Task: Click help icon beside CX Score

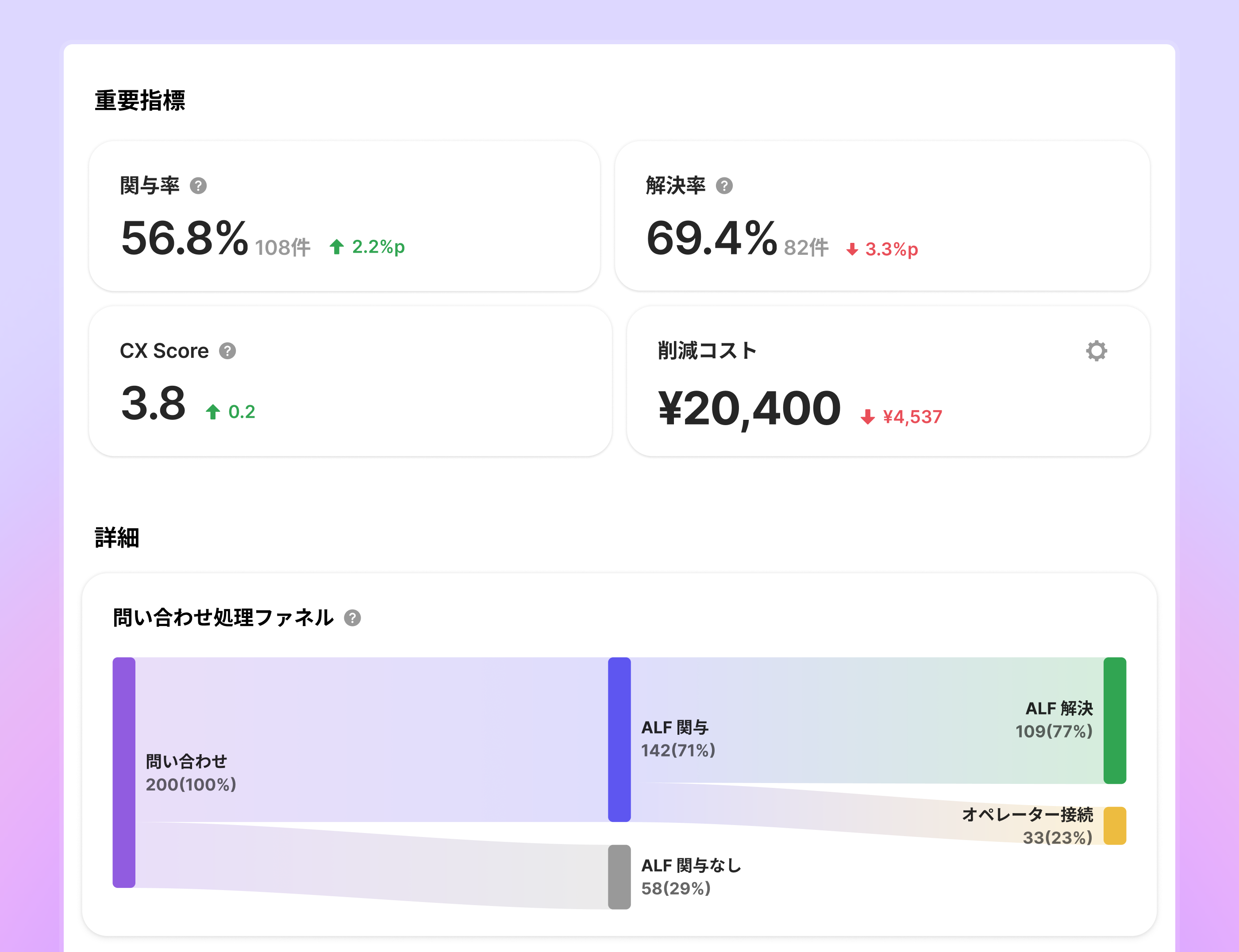Action: coord(227,351)
